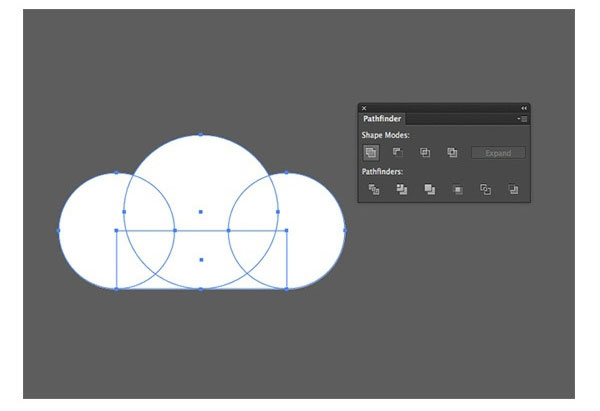The height and width of the screenshot is (411, 600).
Task: Click the center point of the rectangle
Action: pos(201,260)
